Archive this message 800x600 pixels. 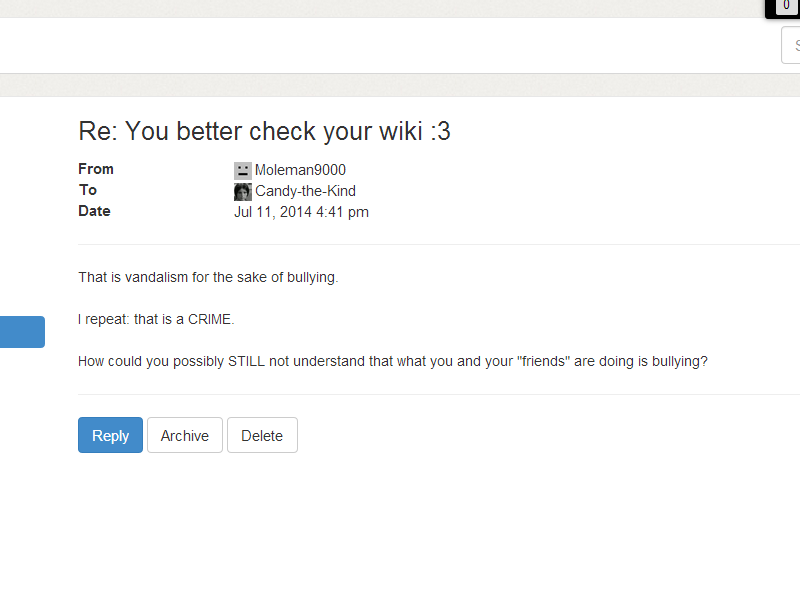[185, 435]
